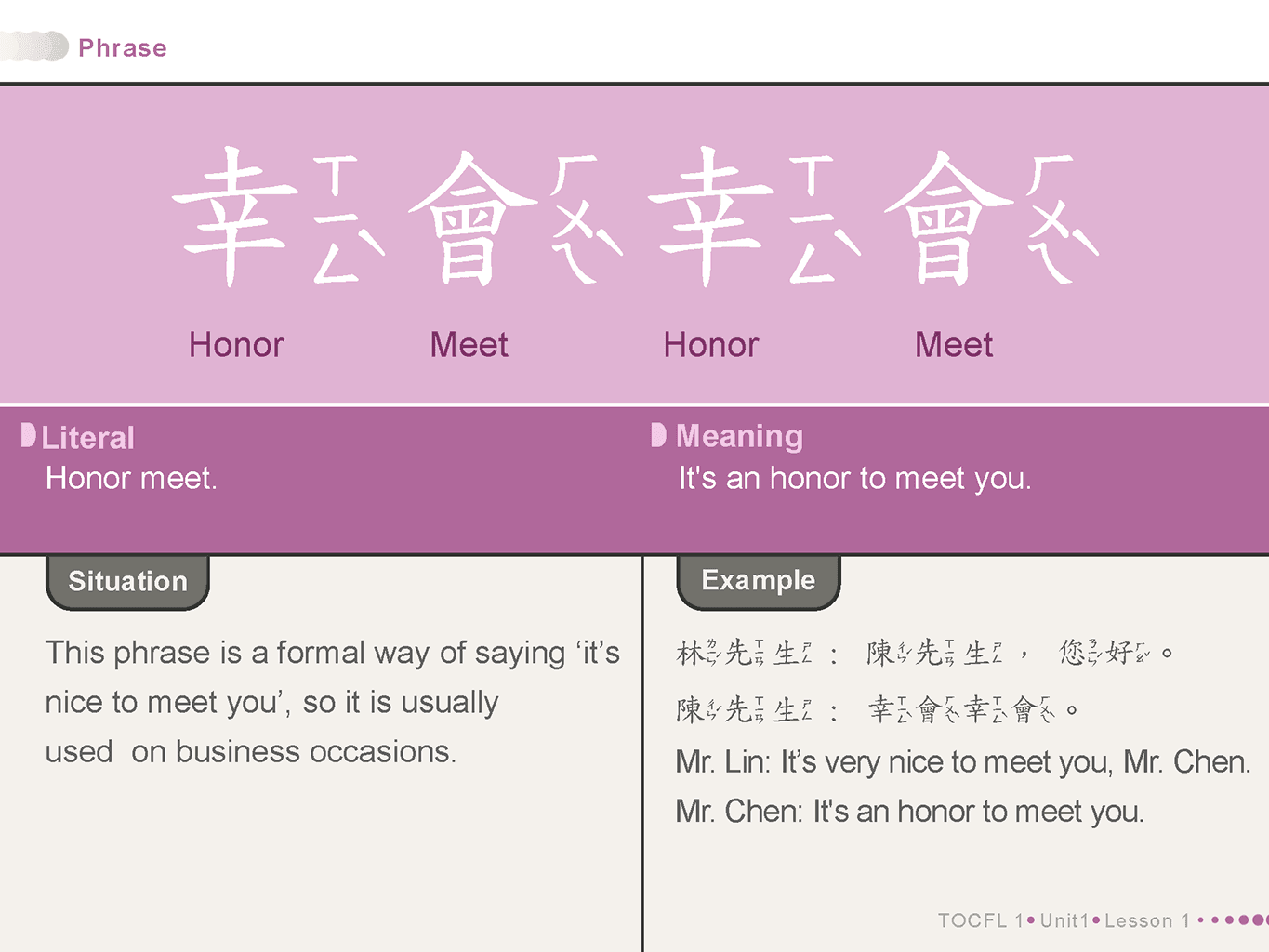Click the first Honor label
This screenshot has height=952, width=1269.
pos(236,345)
